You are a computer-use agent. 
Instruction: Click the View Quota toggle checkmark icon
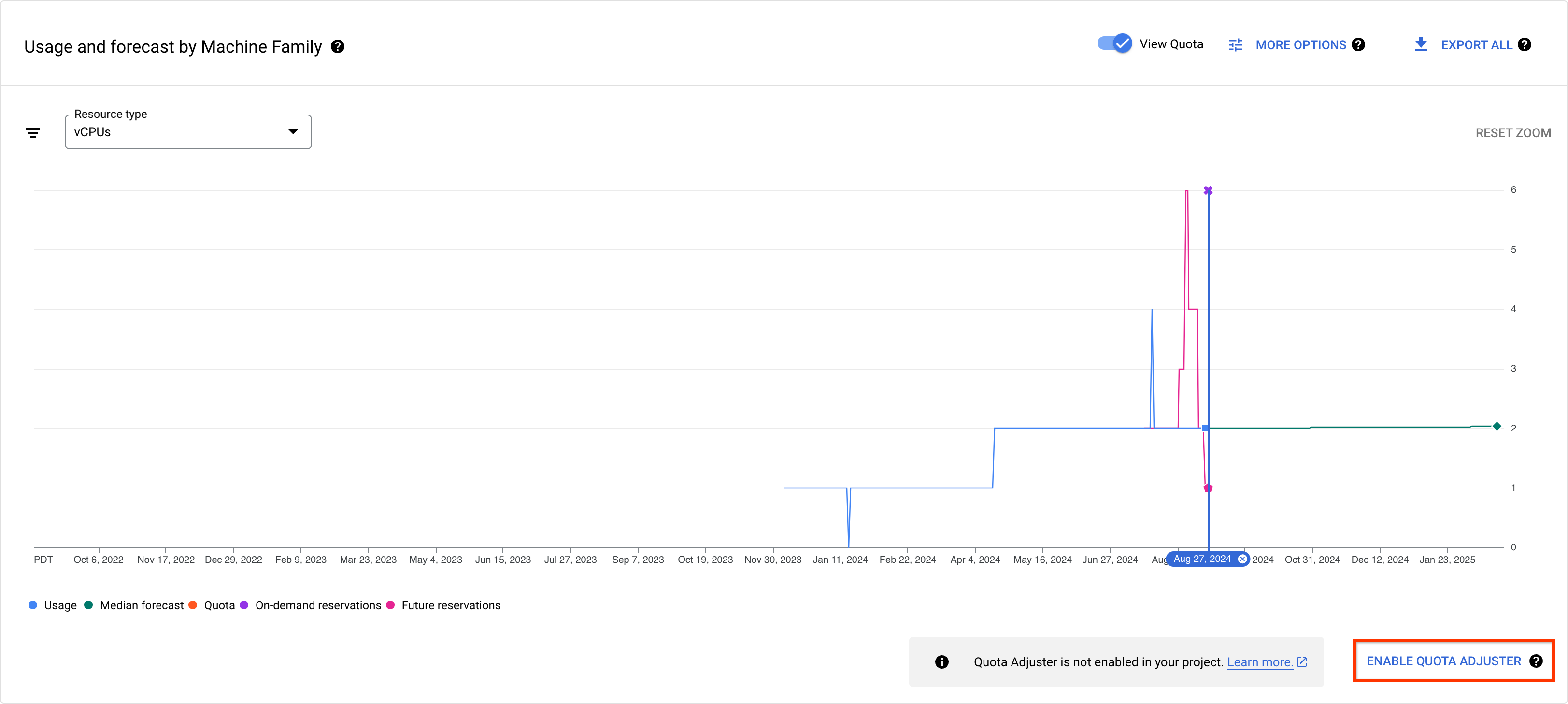coord(1121,44)
